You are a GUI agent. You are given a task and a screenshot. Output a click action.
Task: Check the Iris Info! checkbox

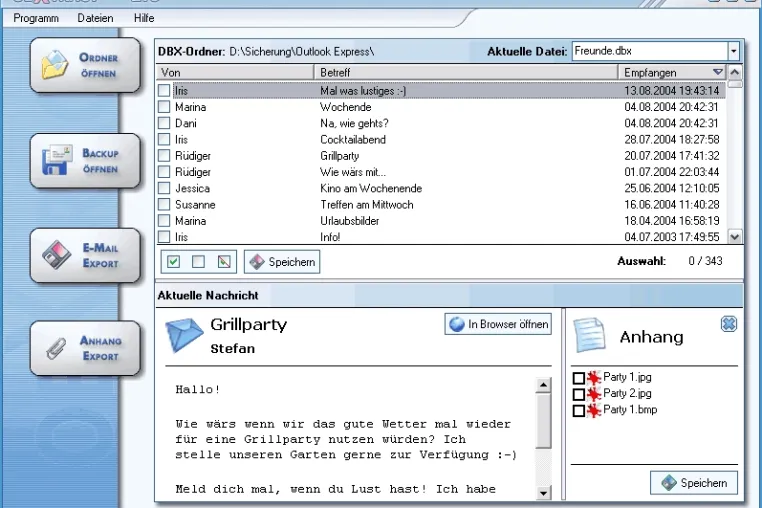(164, 237)
